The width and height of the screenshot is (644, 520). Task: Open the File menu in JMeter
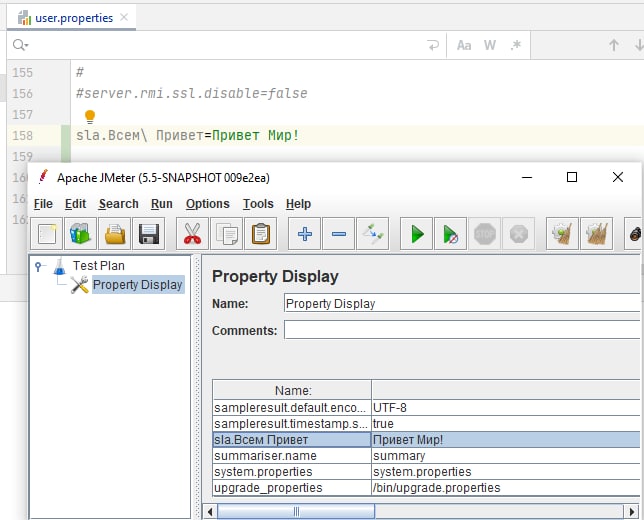(43, 204)
